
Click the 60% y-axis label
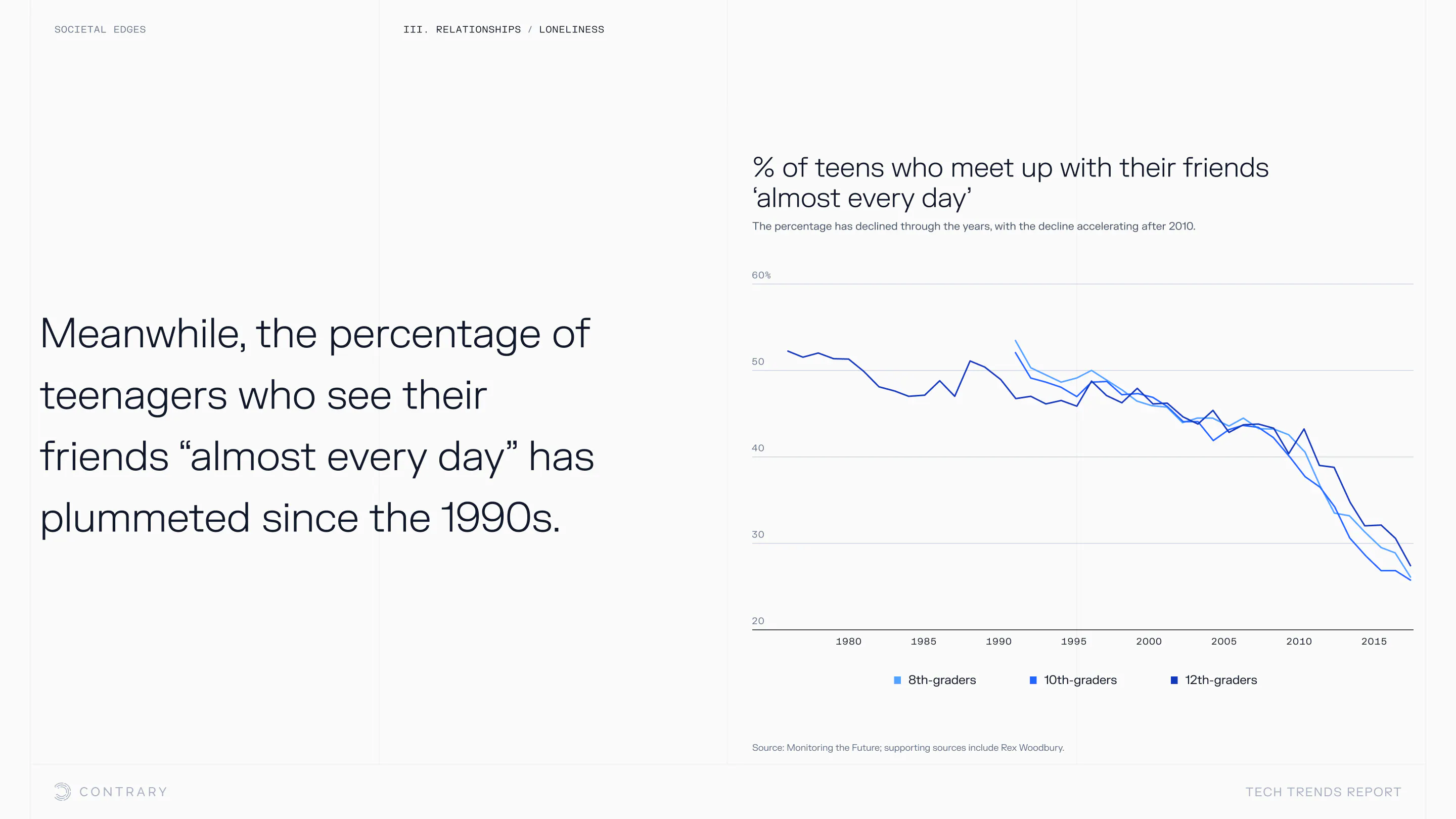click(761, 275)
